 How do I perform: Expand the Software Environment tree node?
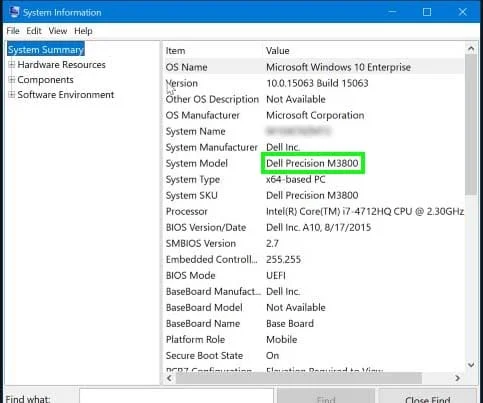(x=12, y=95)
